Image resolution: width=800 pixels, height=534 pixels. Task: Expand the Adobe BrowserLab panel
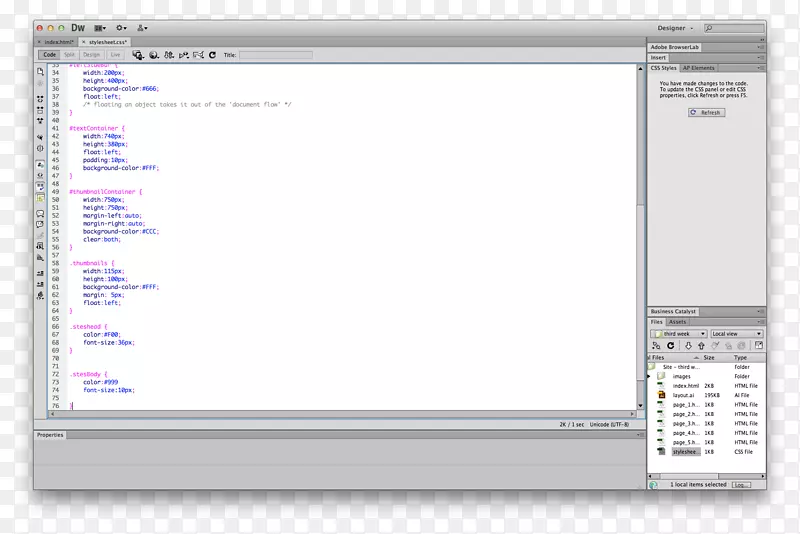(674, 47)
